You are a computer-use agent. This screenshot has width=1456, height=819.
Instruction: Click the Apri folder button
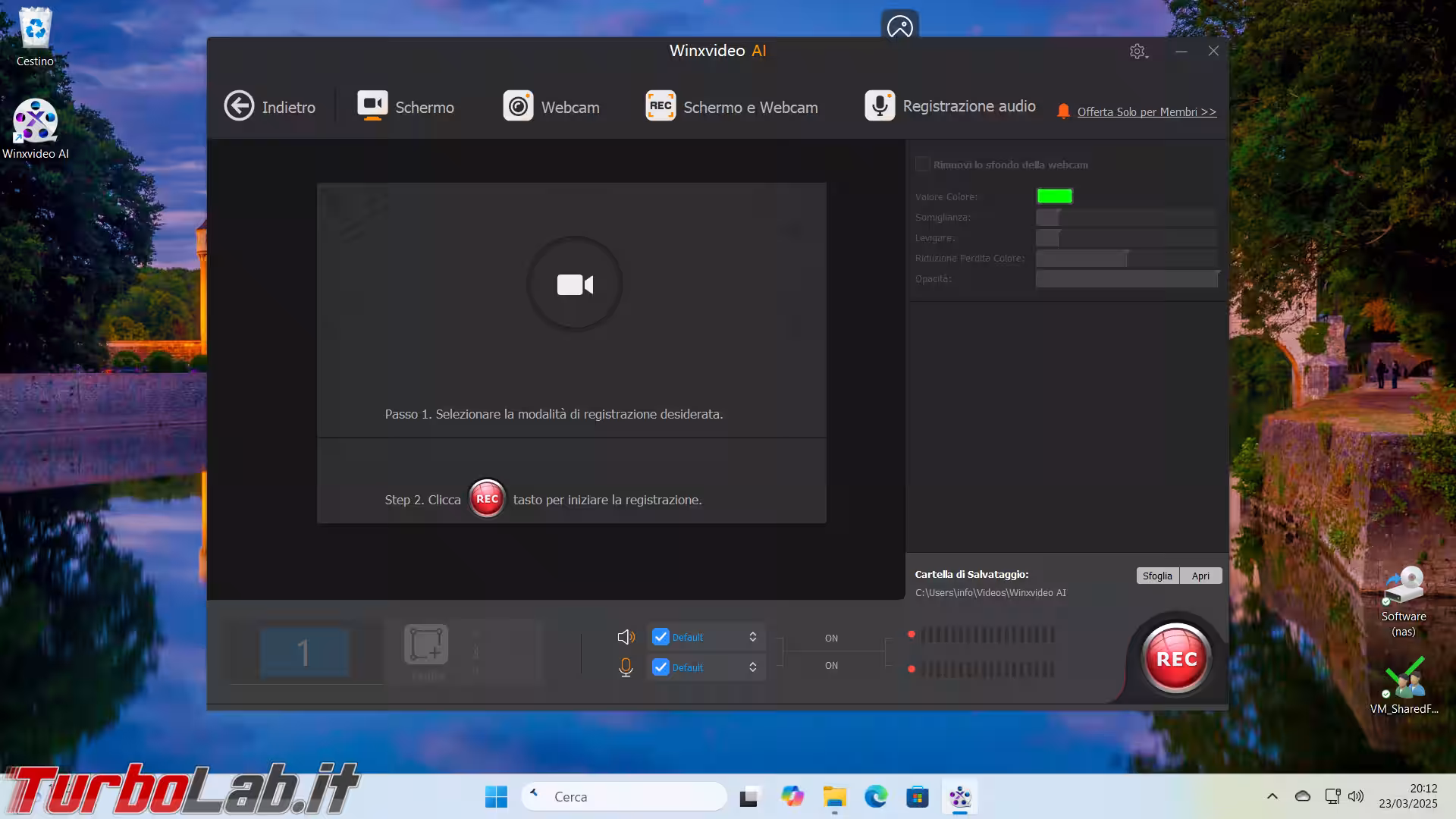pyautogui.click(x=1200, y=576)
